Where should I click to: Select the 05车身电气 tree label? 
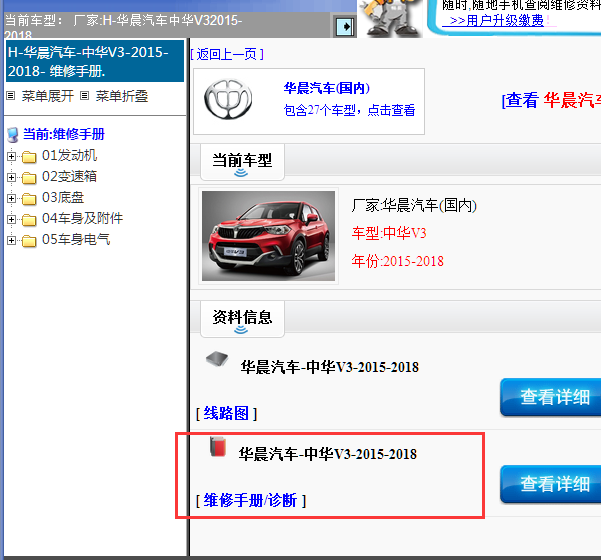(76, 240)
